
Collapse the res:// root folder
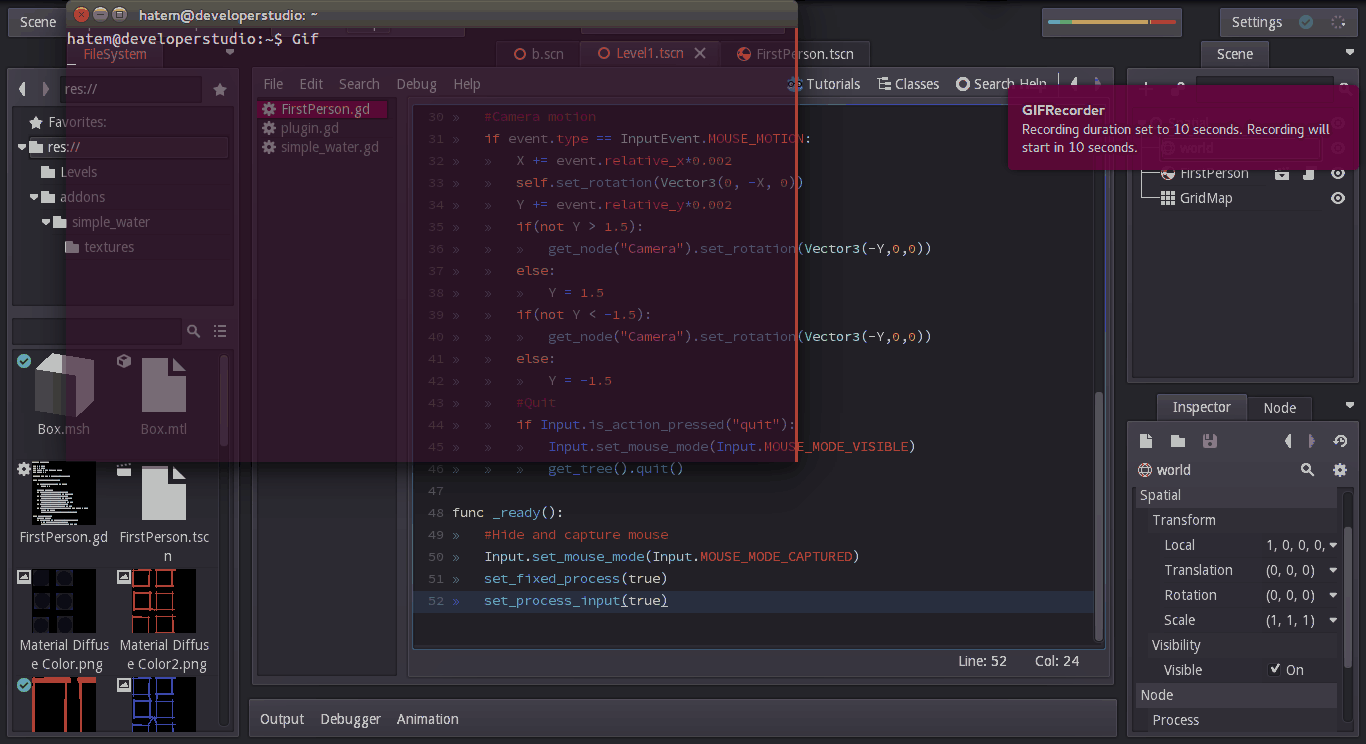point(22,147)
